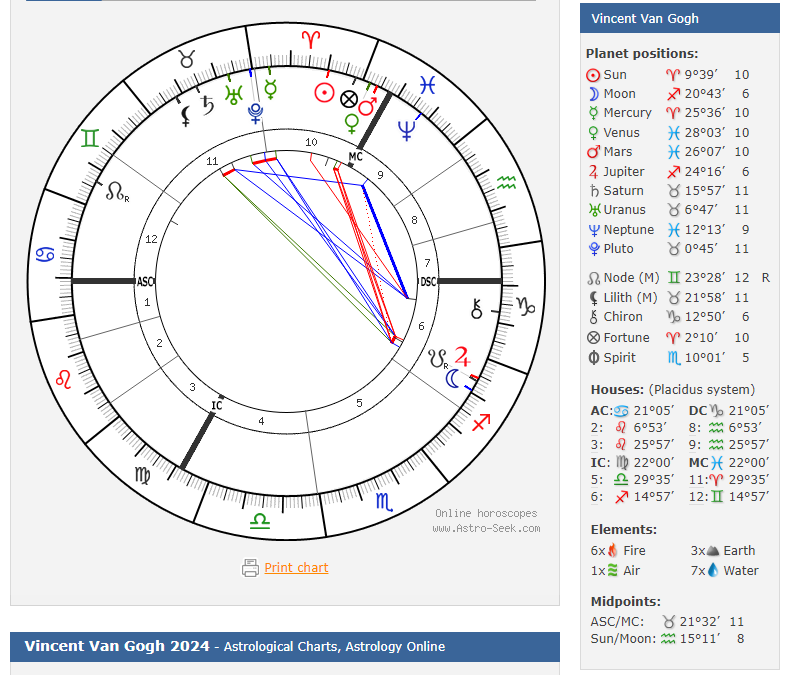Click the Vincent Van Gogh panel header
Image resolution: width=793 pixels, height=675 pixels.
(x=680, y=18)
